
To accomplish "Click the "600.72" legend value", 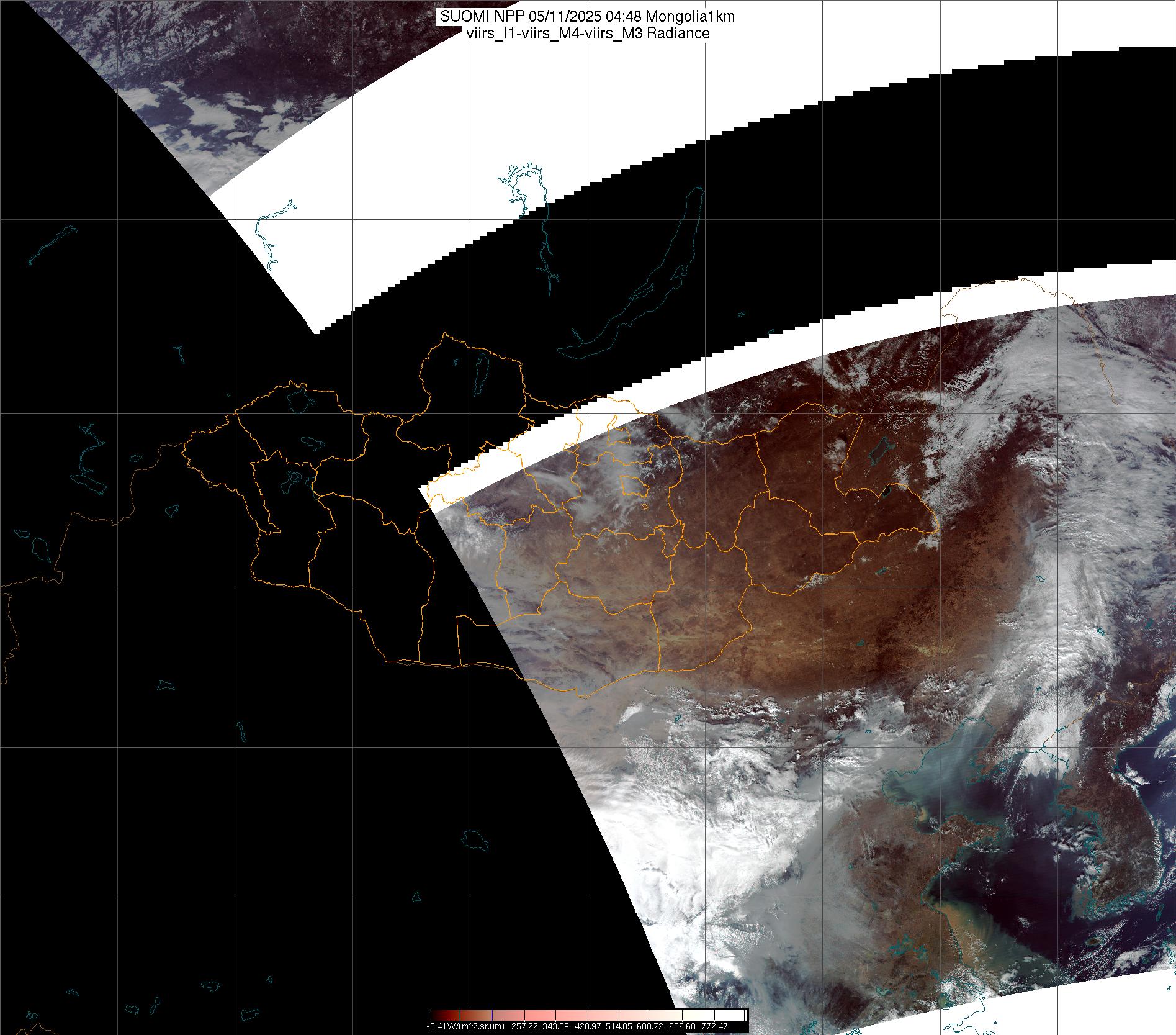I will coord(651,1026).
